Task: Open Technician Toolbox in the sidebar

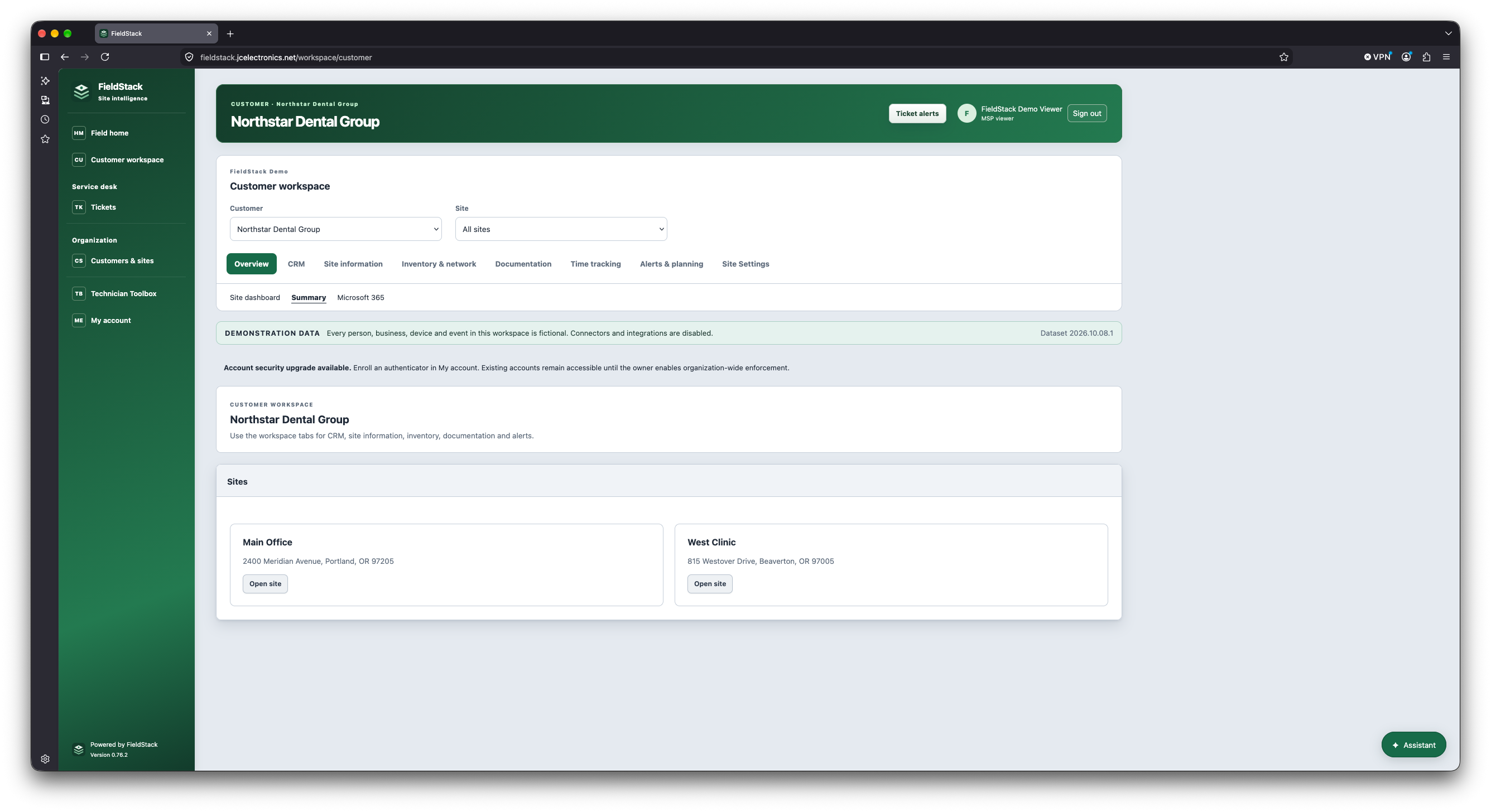Action: tap(126, 294)
